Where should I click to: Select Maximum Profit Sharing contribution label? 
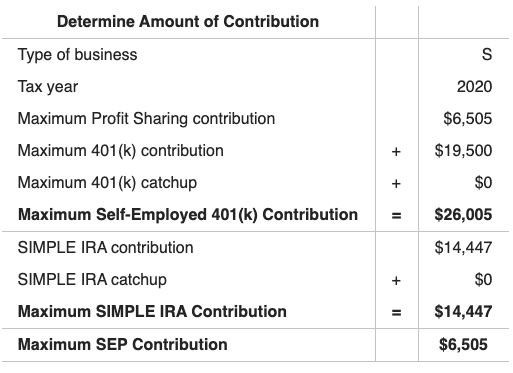tap(146, 119)
